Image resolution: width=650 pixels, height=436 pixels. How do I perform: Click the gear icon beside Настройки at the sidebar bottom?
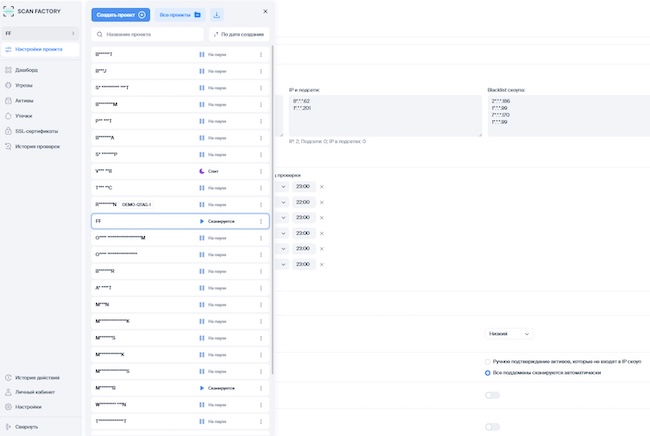pos(8,407)
